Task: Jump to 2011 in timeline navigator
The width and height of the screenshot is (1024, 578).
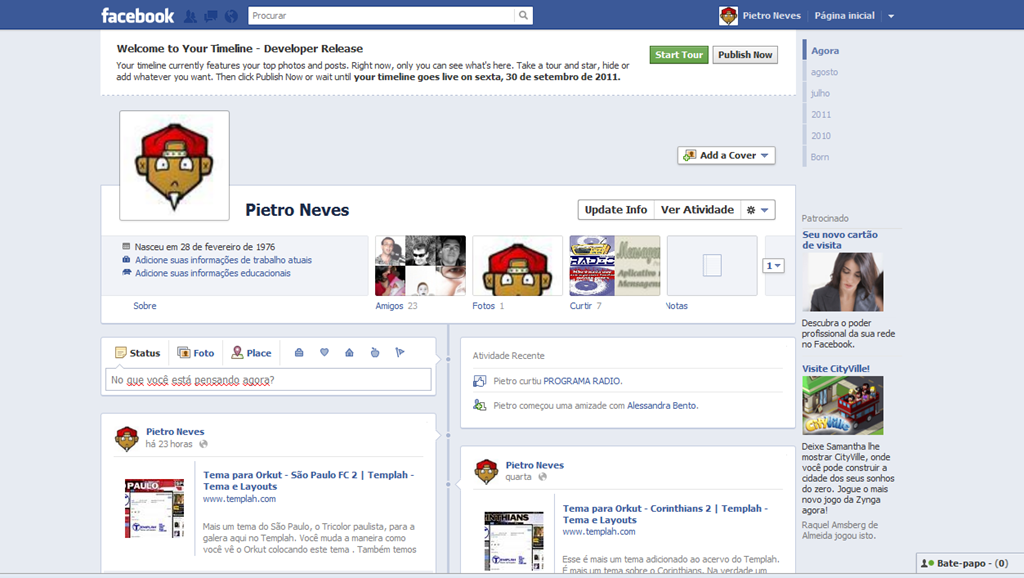Action: [821, 115]
